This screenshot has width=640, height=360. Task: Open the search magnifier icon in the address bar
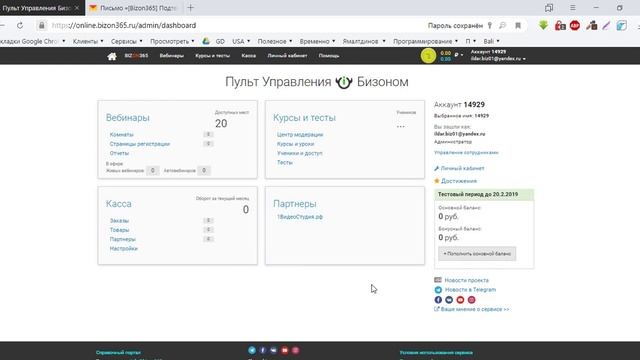(x=502, y=25)
